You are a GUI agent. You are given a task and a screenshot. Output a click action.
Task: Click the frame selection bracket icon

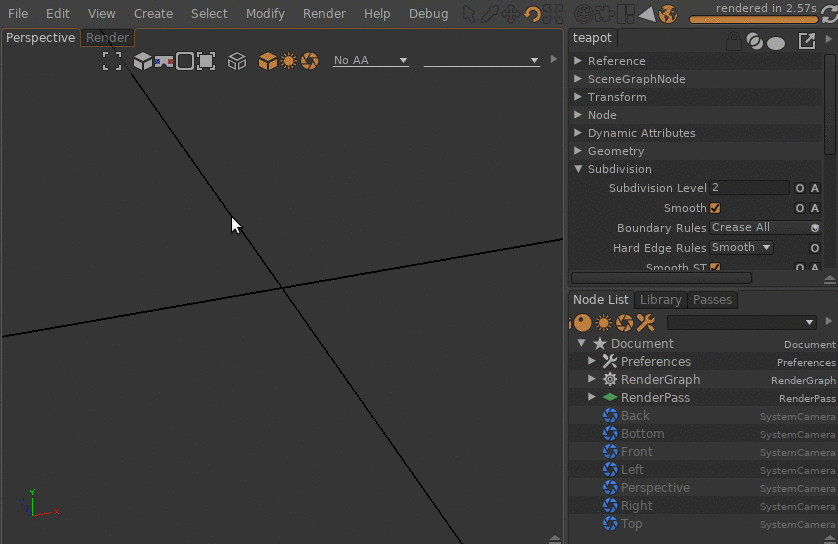click(112, 61)
